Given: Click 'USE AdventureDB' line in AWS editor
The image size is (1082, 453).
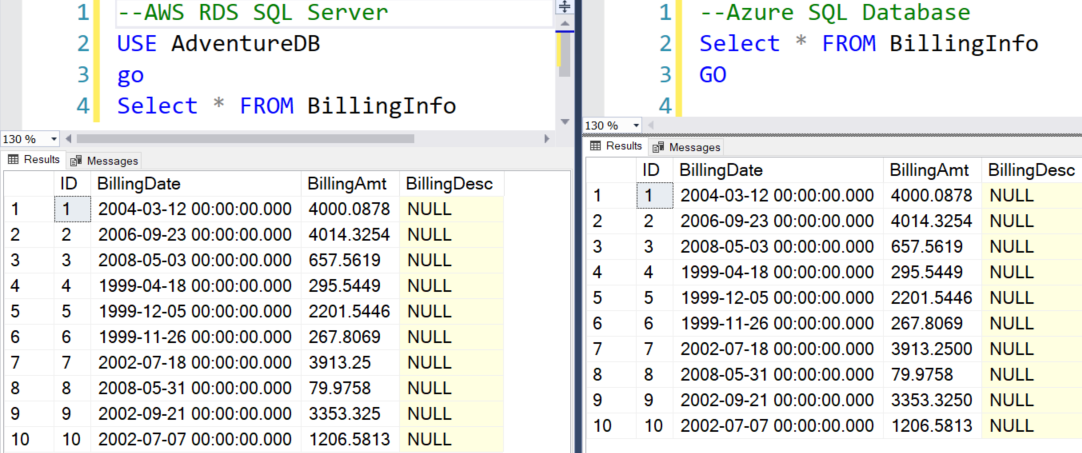Looking at the screenshot, I should (219, 44).
